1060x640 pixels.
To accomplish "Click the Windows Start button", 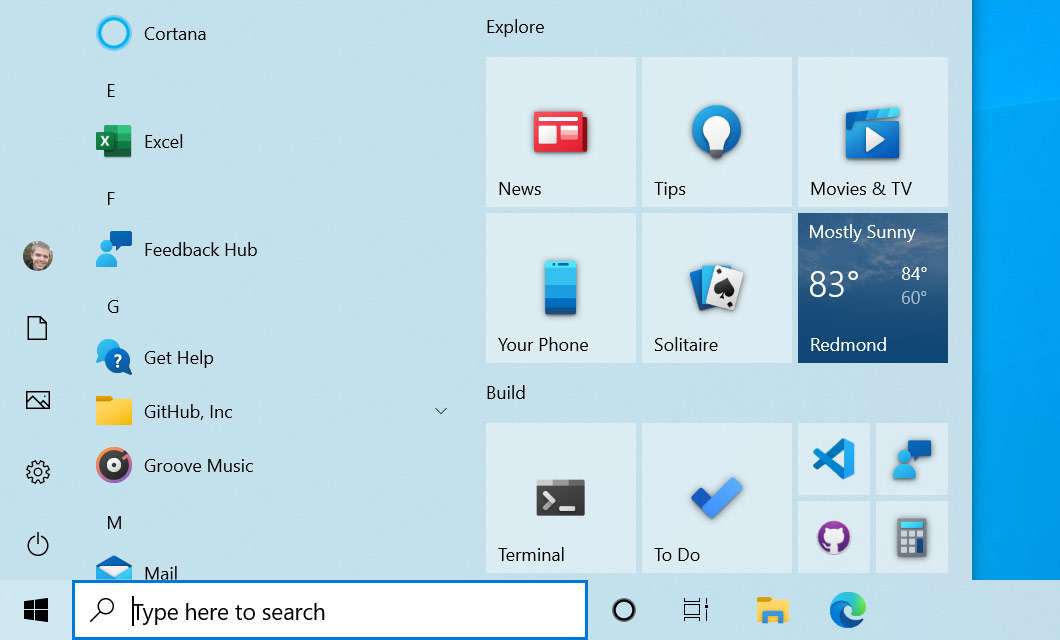I will point(36,610).
